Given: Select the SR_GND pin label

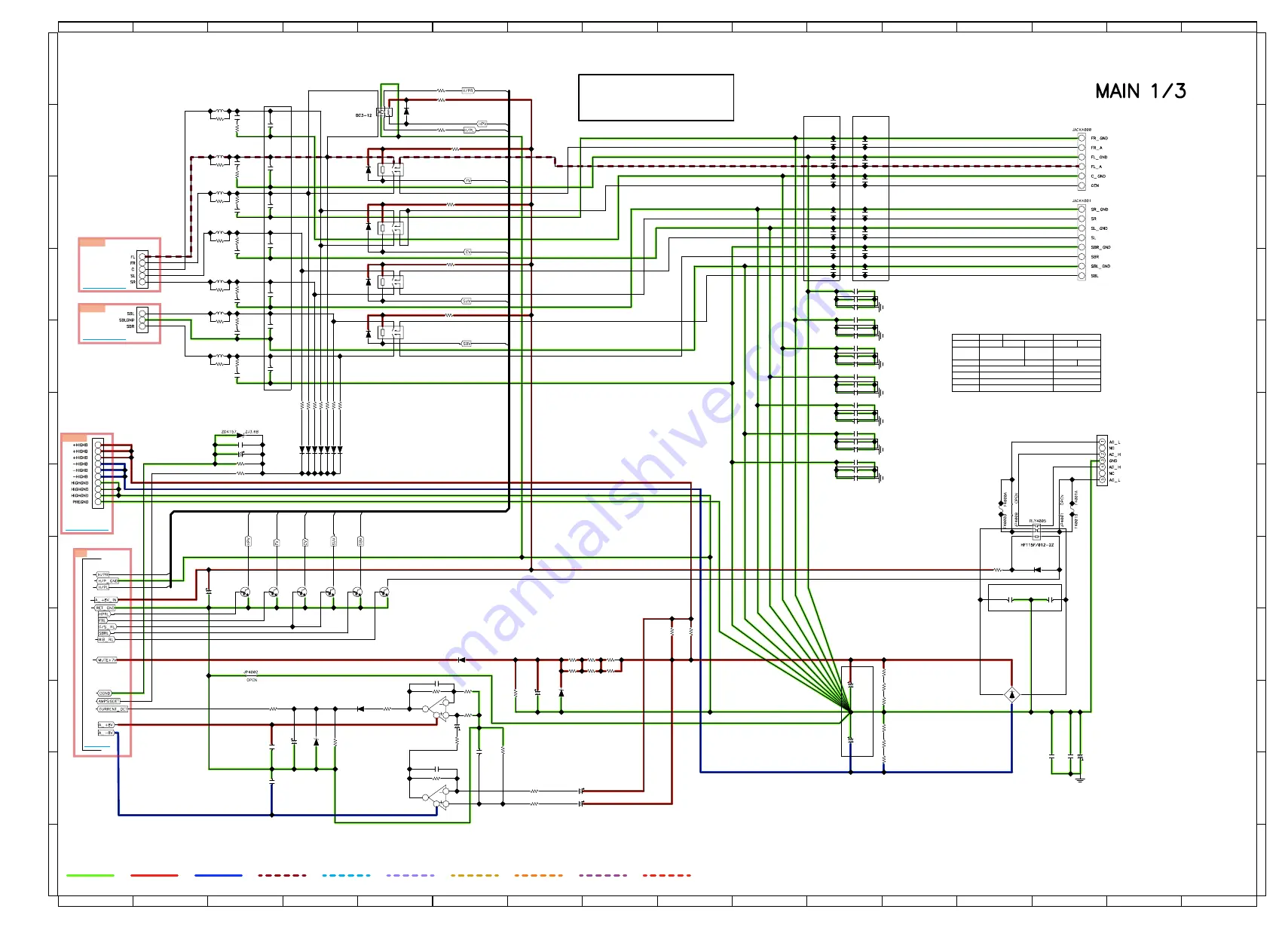Looking at the screenshot, I should pos(1100,210).
